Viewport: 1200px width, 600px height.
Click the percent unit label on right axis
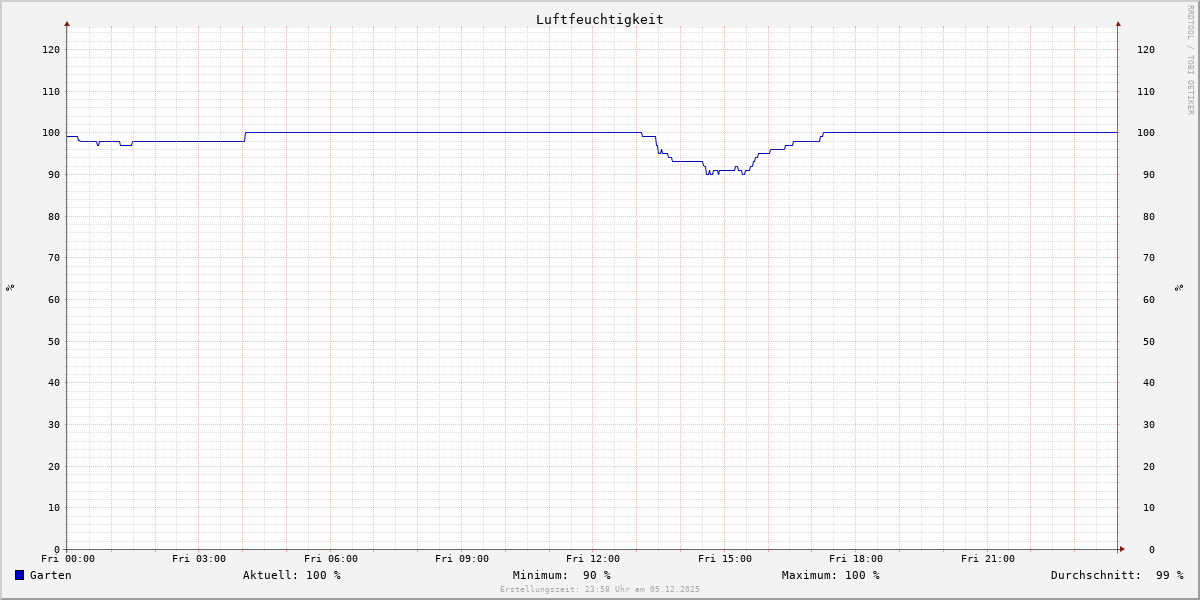1179,287
